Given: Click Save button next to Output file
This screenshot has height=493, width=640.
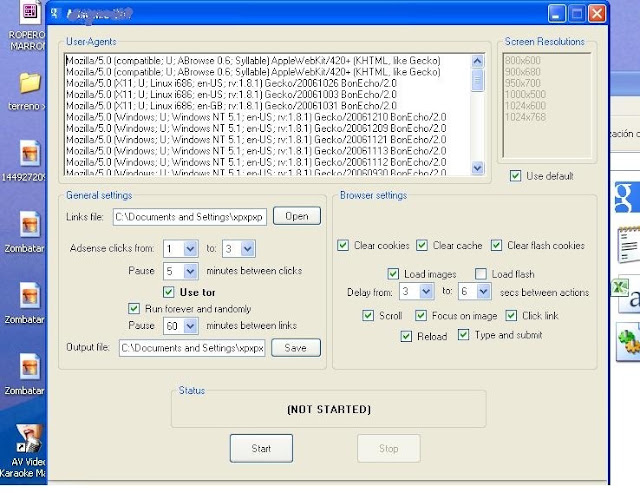Looking at the screenshot, I should (x=296, y=348).
